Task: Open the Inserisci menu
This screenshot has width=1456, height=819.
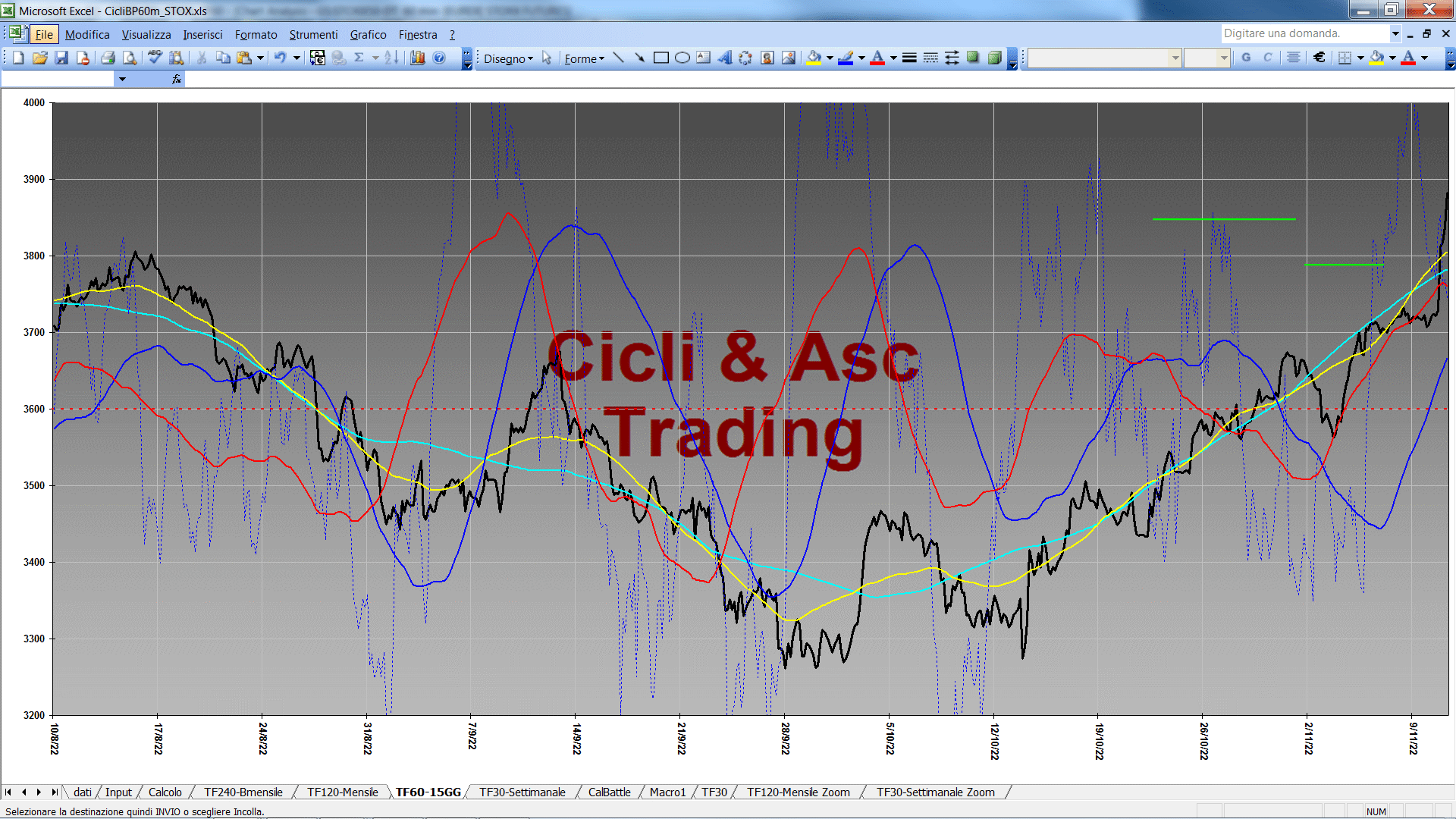Action: coord(202,34)
